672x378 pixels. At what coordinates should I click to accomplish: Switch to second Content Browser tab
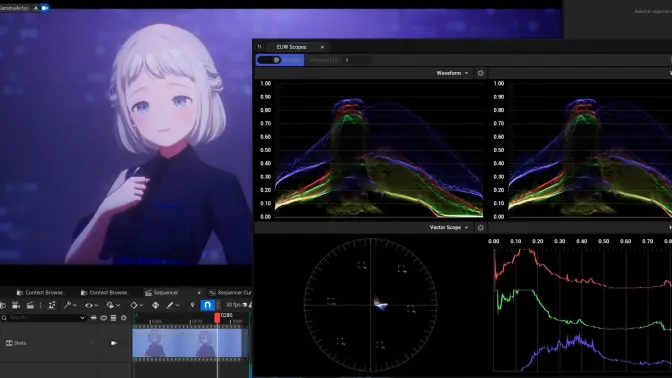[x=105, y=293]
